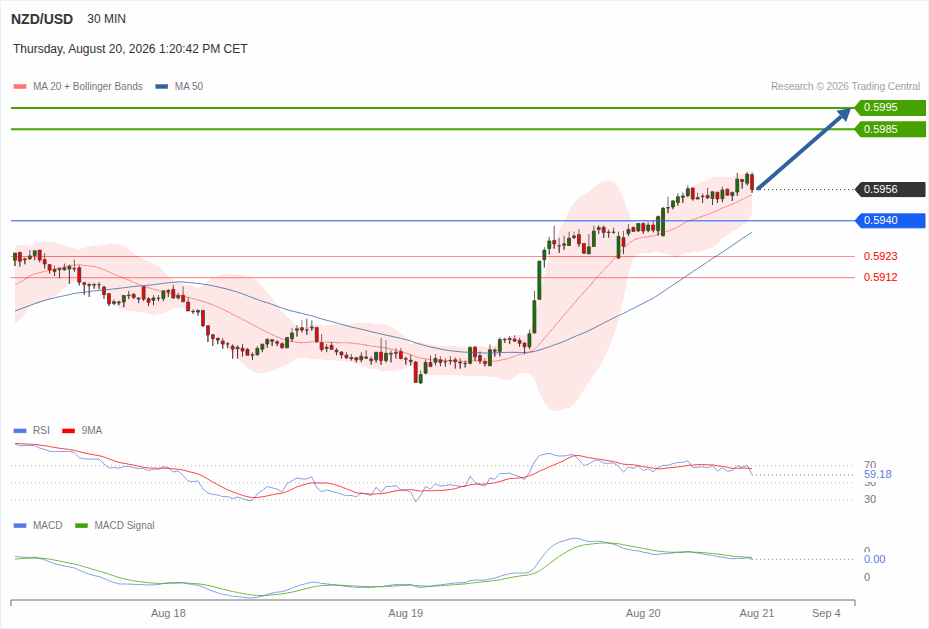
Task: Click the 9MA legend label
Action: (x=92, y=431)
